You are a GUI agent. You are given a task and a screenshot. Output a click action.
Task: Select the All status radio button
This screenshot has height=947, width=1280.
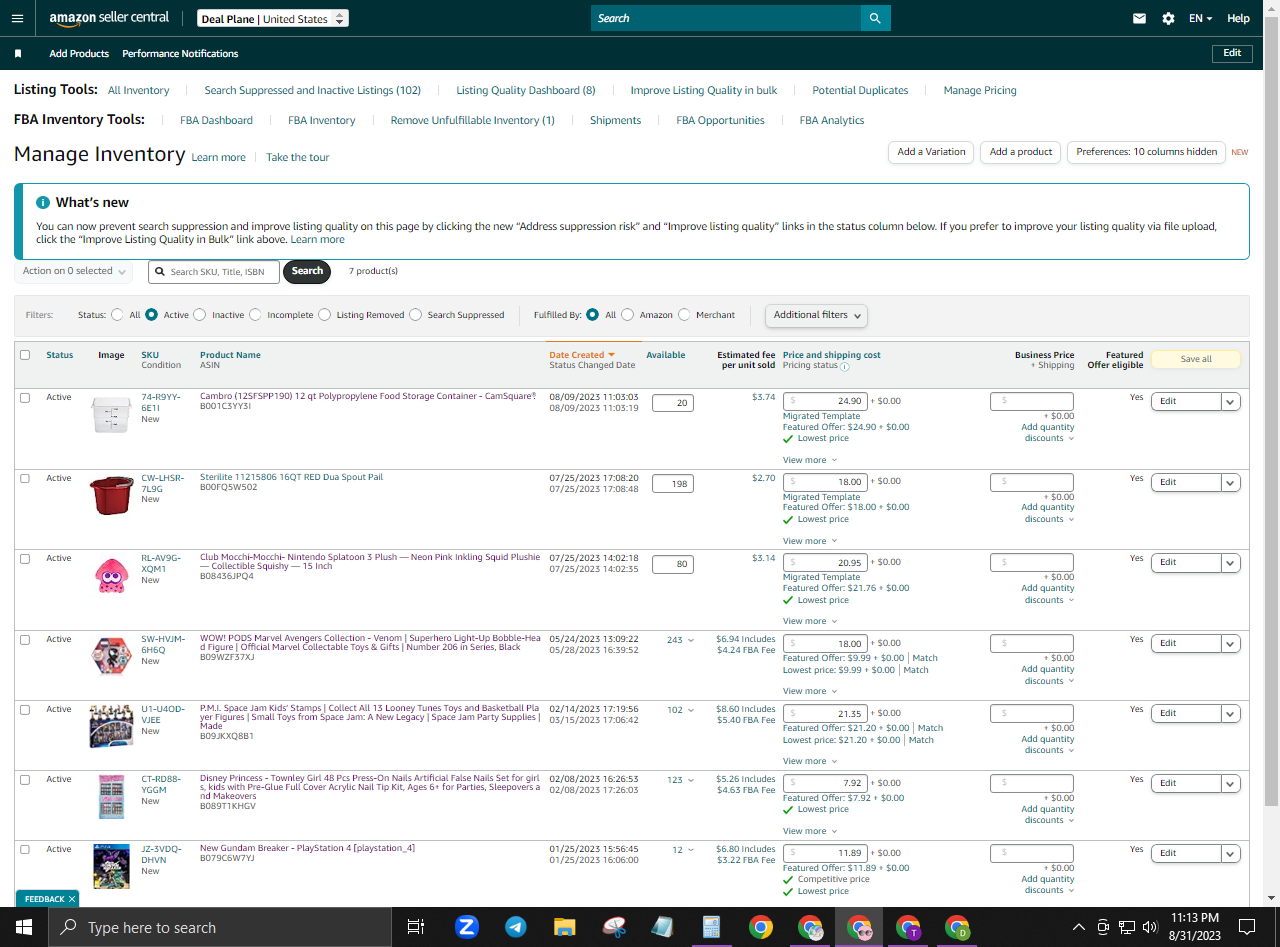[118, 315]
